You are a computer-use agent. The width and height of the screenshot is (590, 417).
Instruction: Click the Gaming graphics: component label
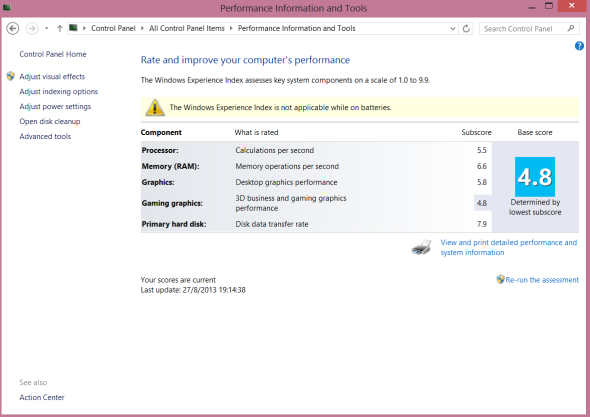172,203
